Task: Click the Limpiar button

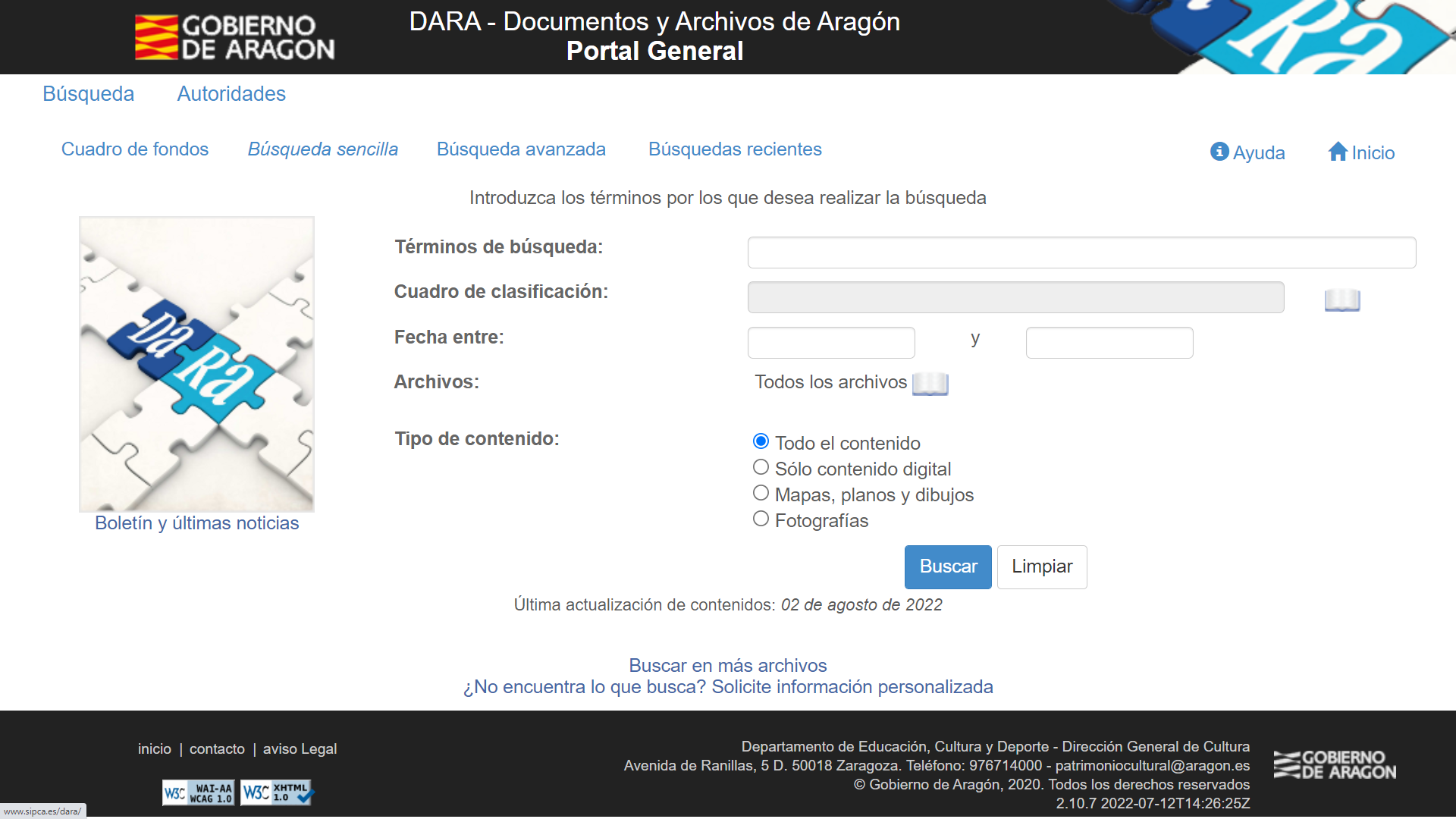Action: (x=1042, y=567)
